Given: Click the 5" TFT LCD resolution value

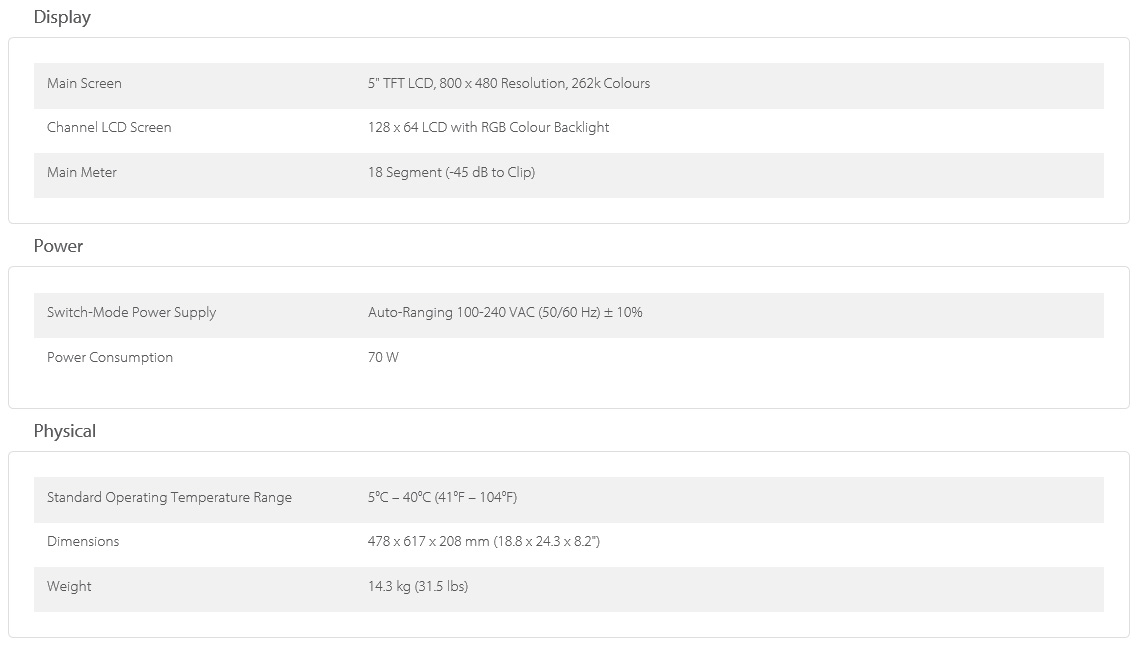Looking at the screenshot, I should click(508, 84).
